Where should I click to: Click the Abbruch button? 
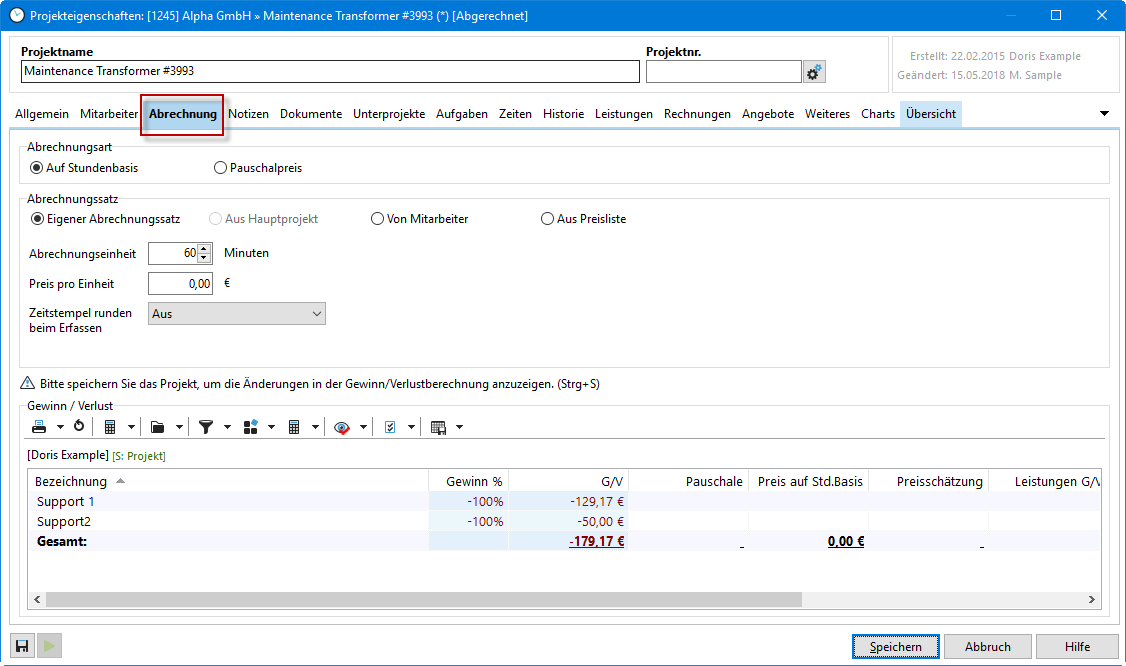tap(987, 647)
